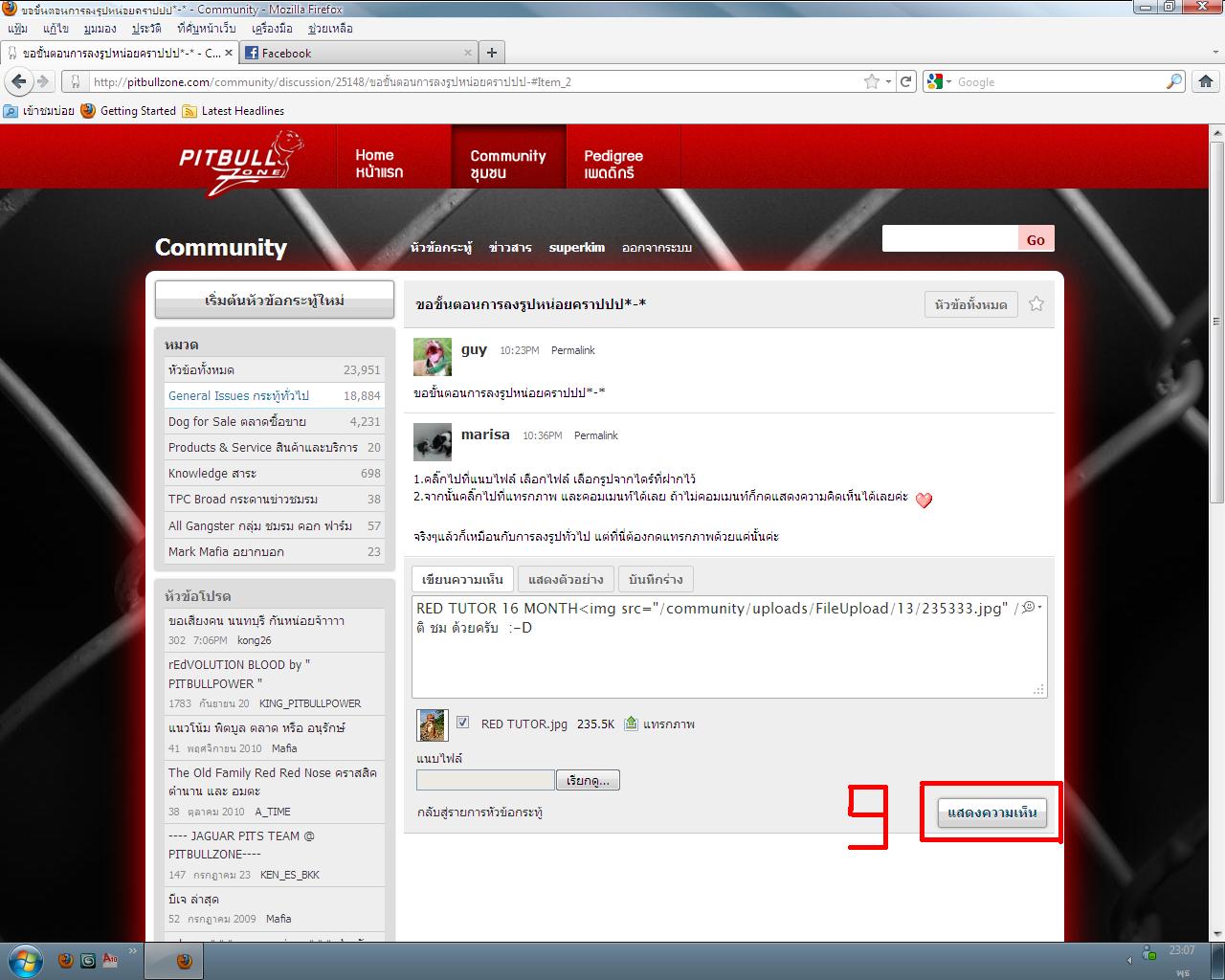Open Permalink for marisa's comment
This screenshot has height=980, width=1225.
pos(595,435)
